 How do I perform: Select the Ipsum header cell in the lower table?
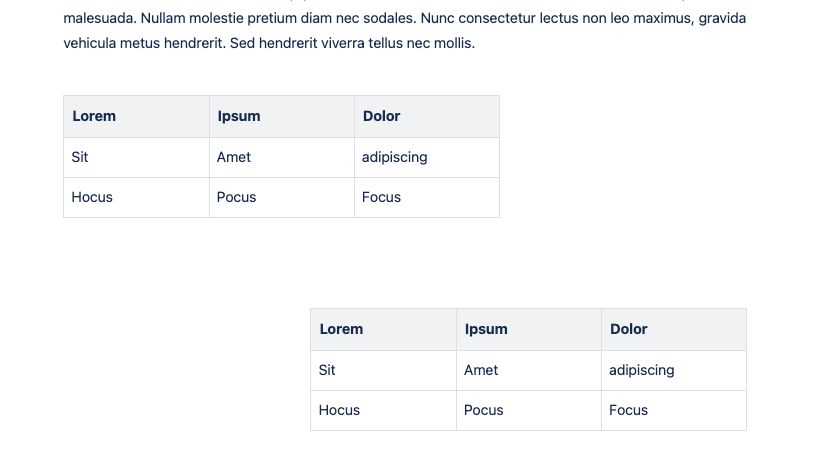coord(486,329)
